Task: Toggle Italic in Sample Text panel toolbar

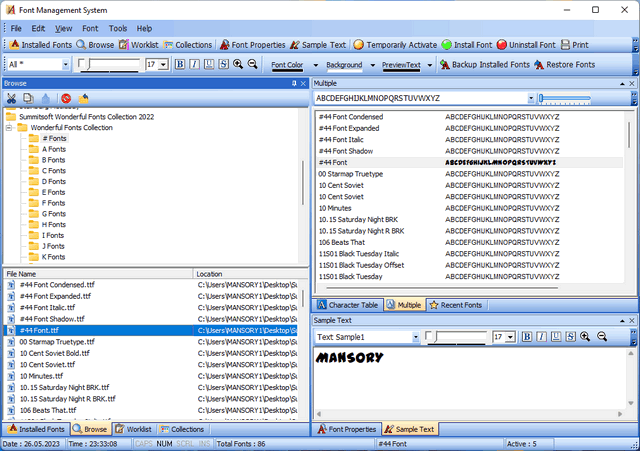Action: (x=541, y=337)
